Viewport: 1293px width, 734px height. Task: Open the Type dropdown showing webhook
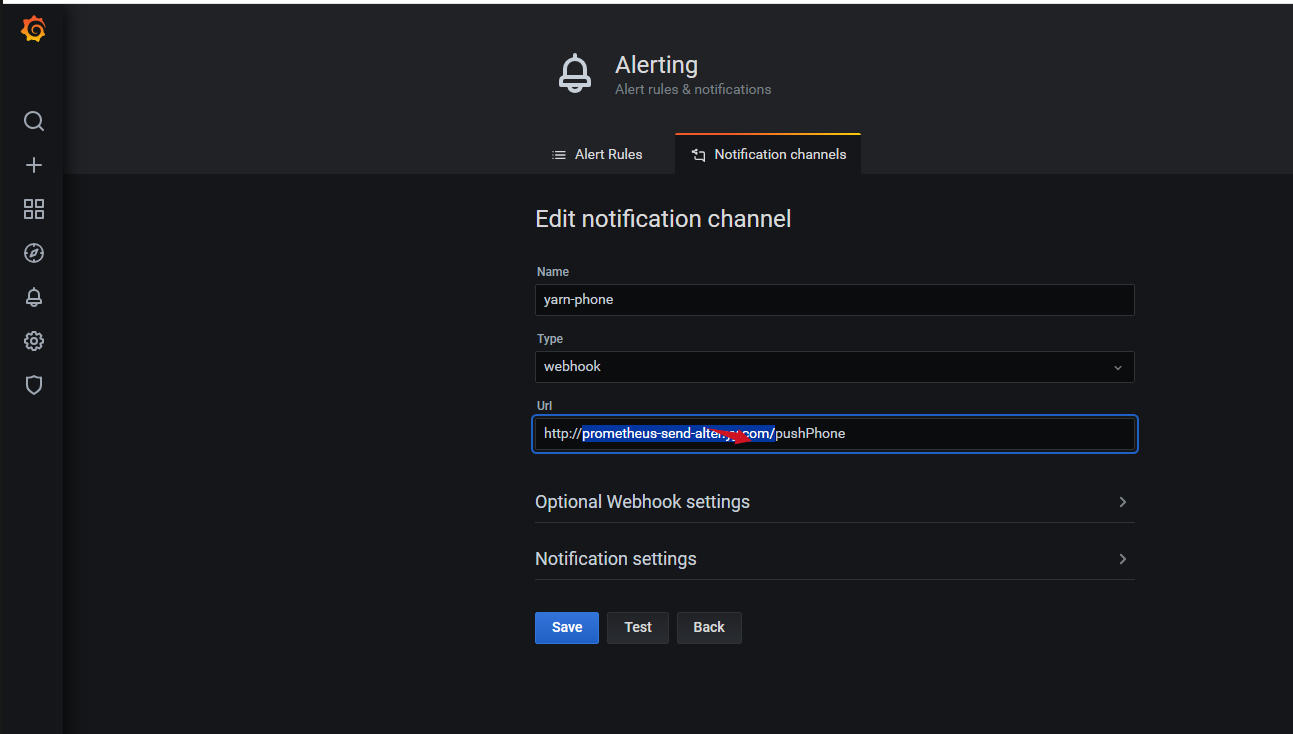tap(834, 367)
